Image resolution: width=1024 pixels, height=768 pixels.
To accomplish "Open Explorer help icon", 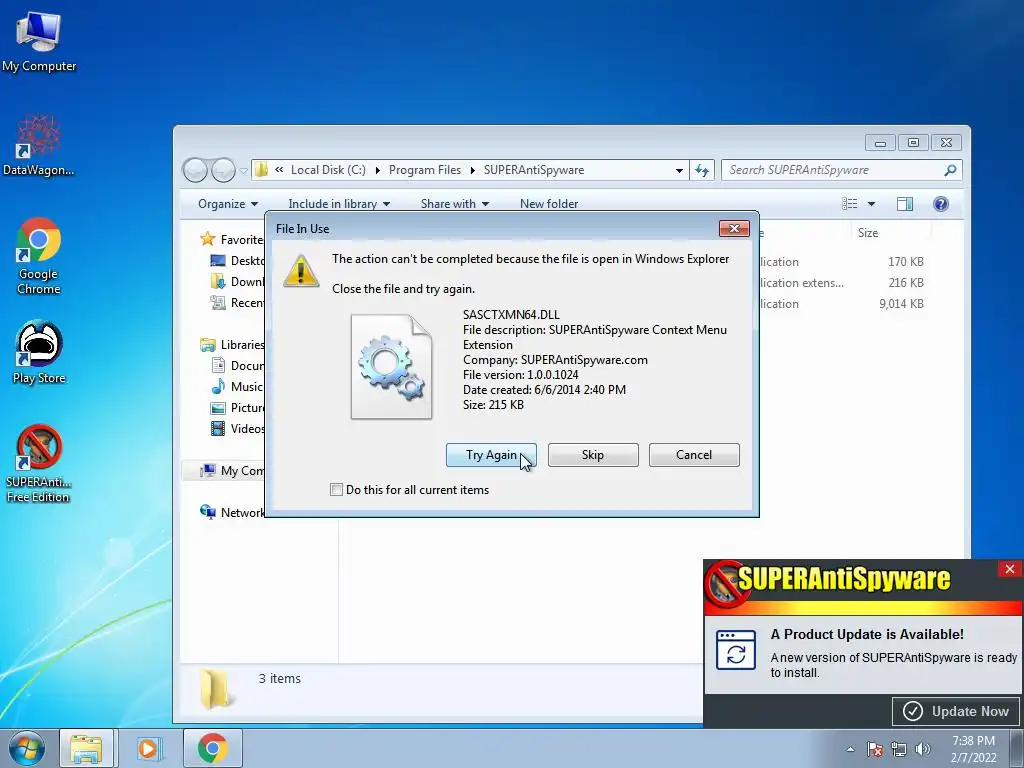I will click(x=940, y=204).
